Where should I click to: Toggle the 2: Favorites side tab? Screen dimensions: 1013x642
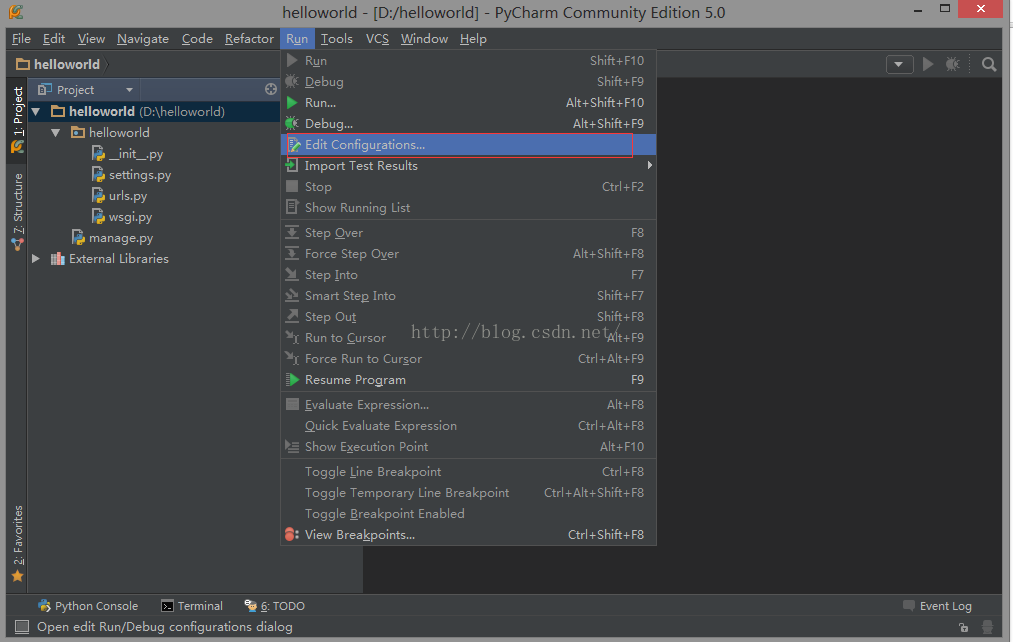point(17,544)
